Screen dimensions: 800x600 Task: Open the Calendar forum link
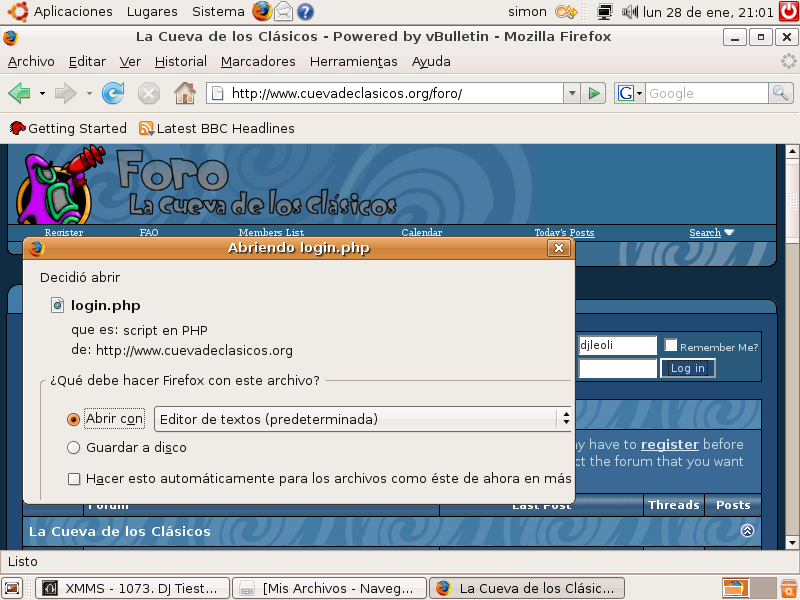coord(421,233)
